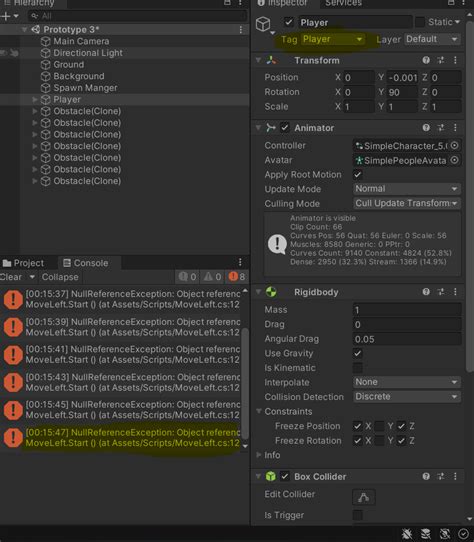Open Animator component help icon
The height and width of the screenshot is (542, 474).
426,128
